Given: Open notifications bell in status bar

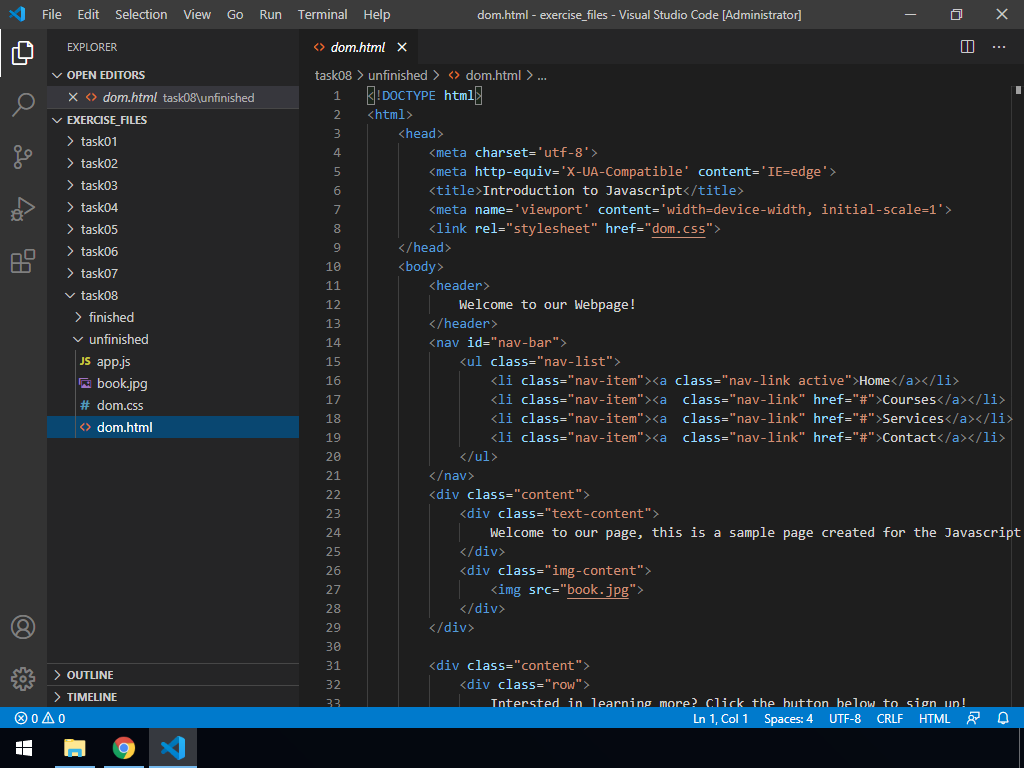Looking at the screenshot, I should [1003, 718].
